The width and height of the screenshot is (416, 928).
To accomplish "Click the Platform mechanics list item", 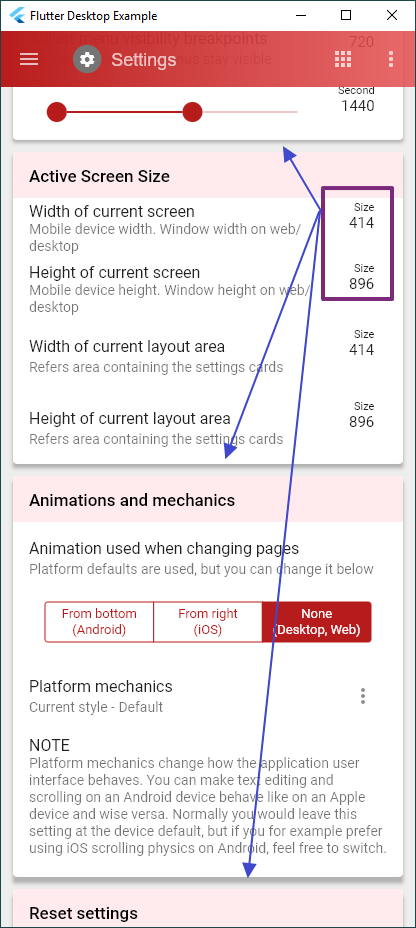I will (x=208, y=696).
